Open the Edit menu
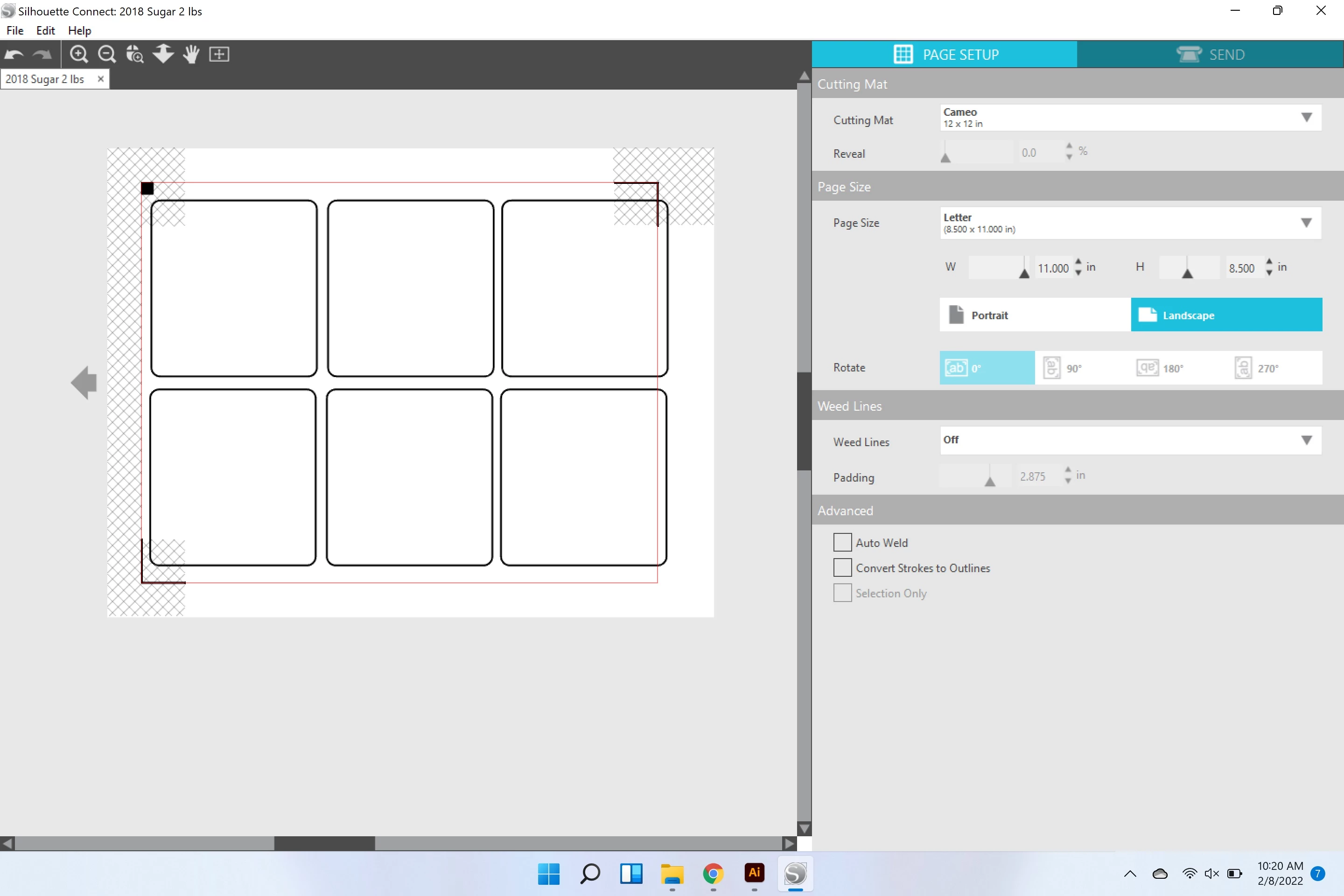Image resolution: width=1344 pixels, height=896 pixels. (x=45, y=30)
